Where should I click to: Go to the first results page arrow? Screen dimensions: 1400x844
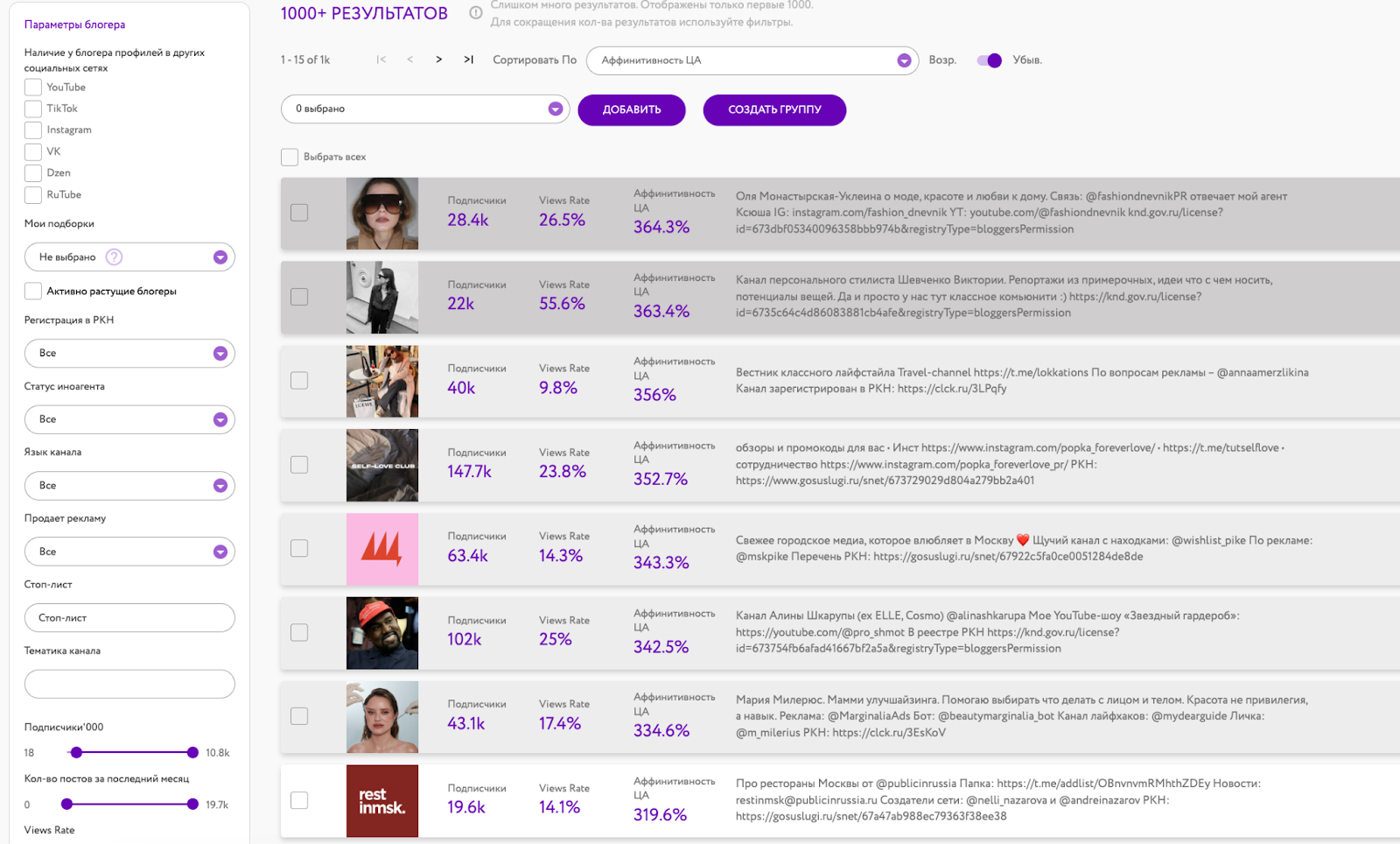pos(381,60)
